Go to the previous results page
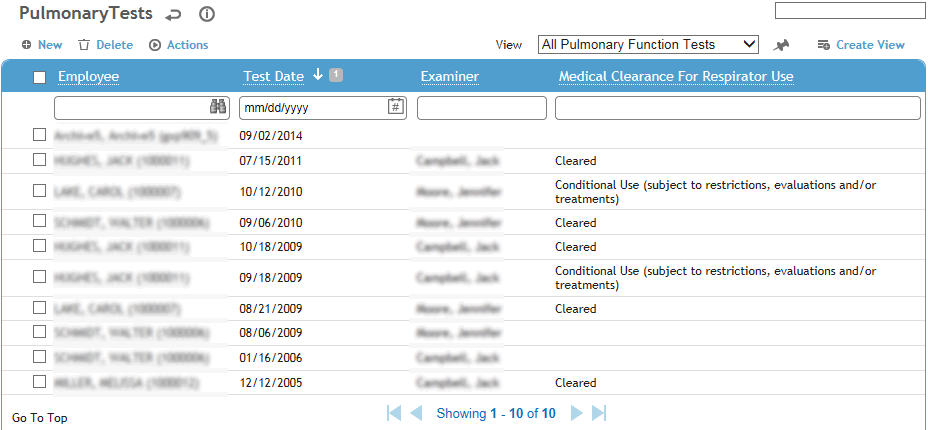The height and width of the screenshot is (430, 928). pos(416,413)
